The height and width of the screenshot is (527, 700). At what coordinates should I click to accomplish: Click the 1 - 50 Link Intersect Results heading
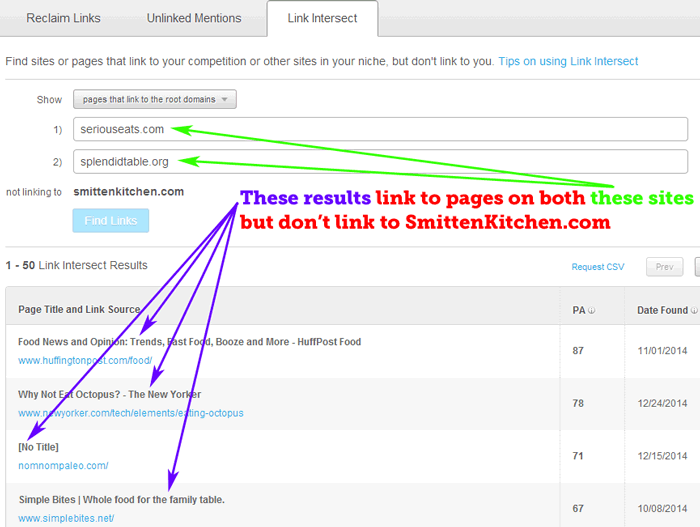coord(76,265)
